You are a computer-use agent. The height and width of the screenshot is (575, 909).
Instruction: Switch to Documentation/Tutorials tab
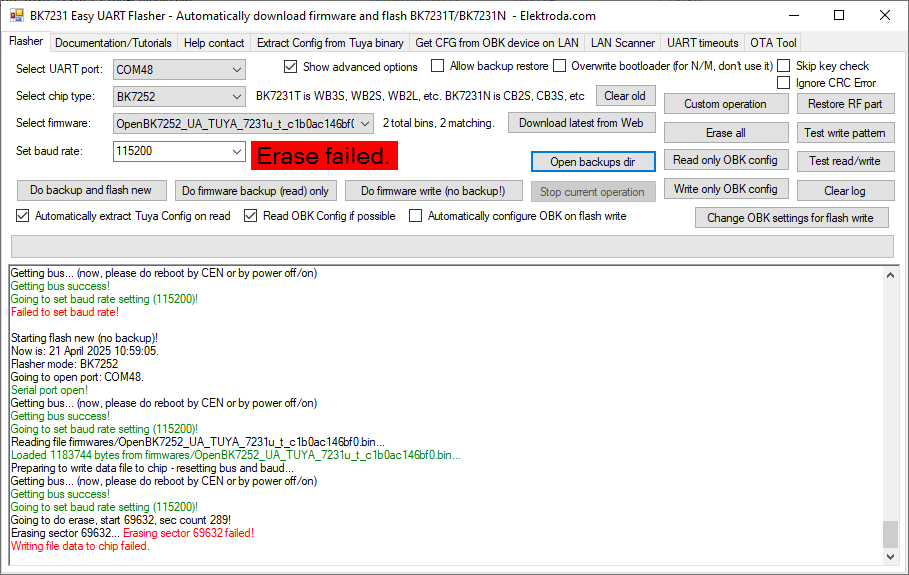[x=113, y=43]
